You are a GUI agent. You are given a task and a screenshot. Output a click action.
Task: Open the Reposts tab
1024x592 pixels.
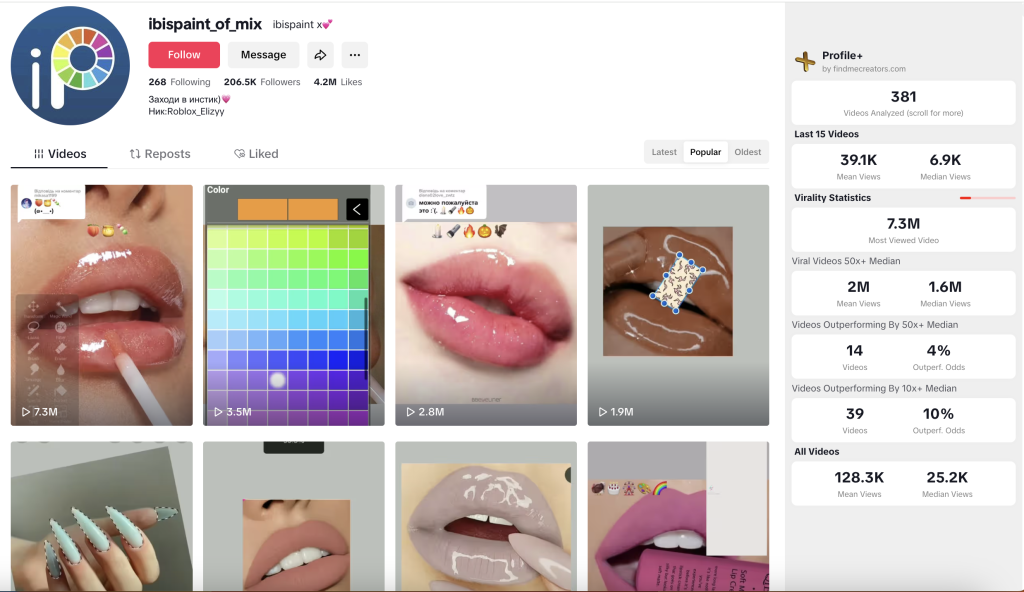coord(160,154)
